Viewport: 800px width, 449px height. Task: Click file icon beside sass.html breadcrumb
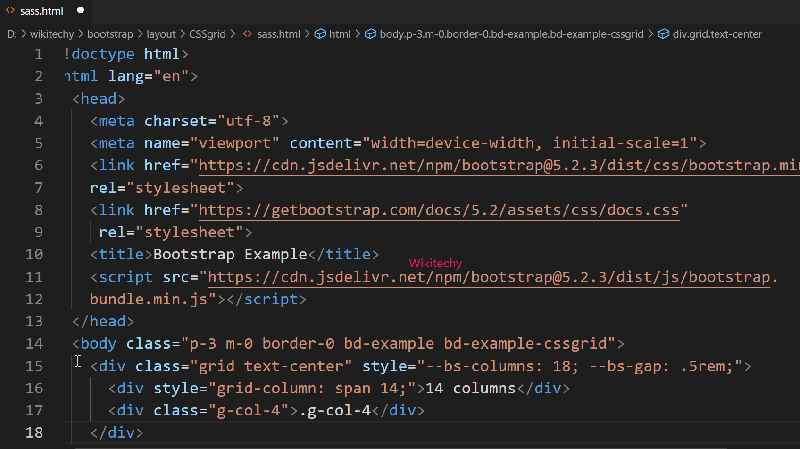[247, 34]
